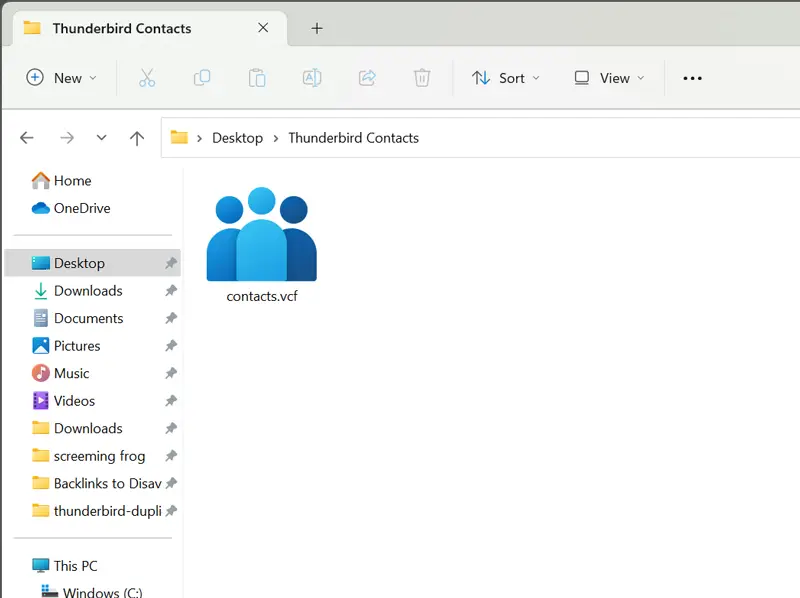
Task: Click Desktop in the address breadcrumb
Action: [x=237, y=138]
